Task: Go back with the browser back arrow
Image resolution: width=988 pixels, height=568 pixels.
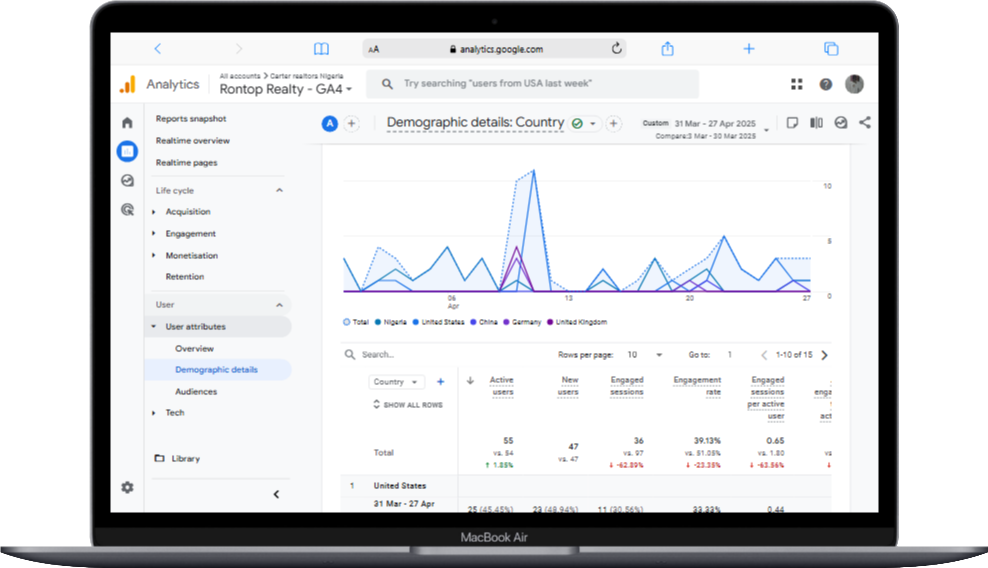Action: pos(158,49)
